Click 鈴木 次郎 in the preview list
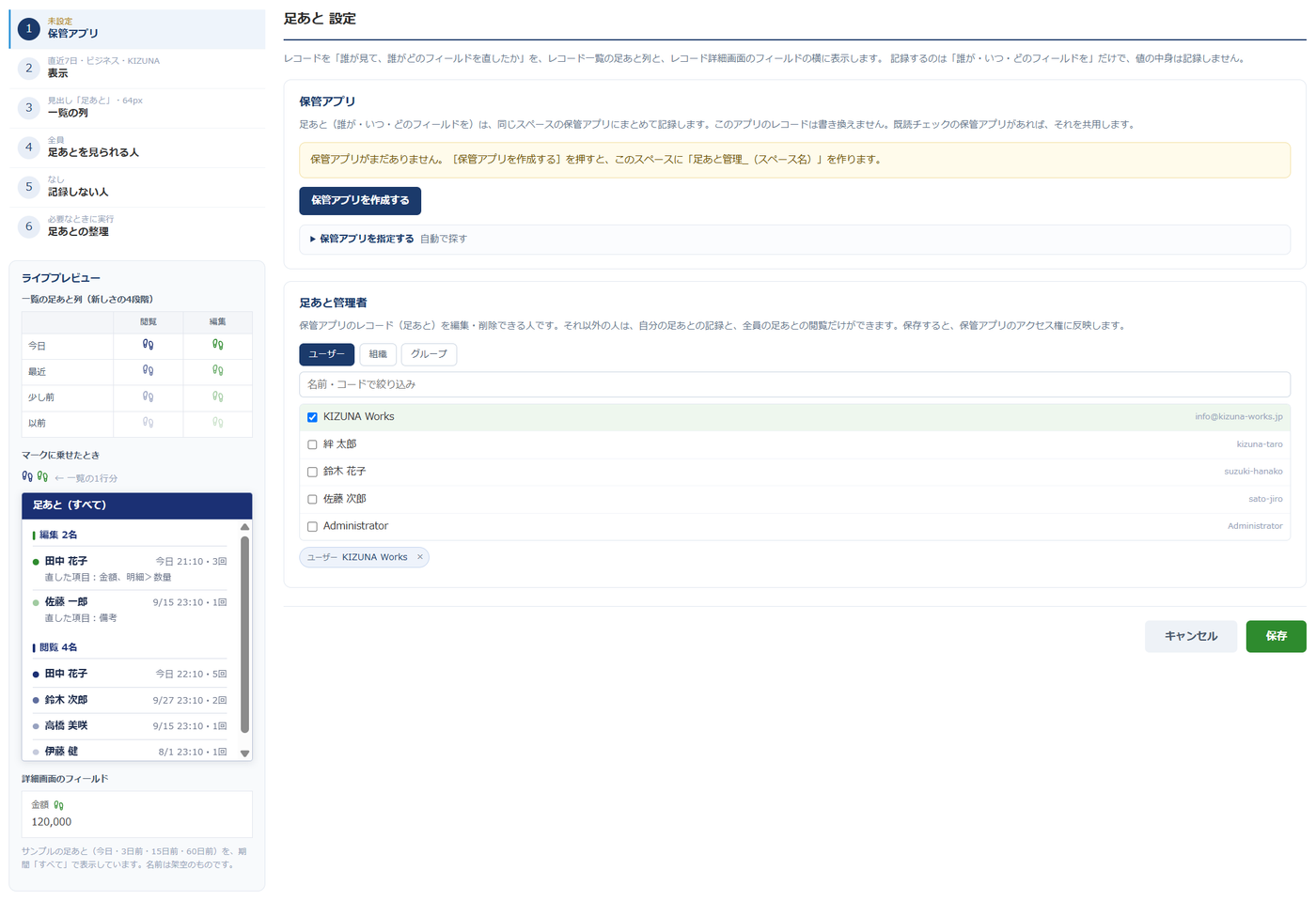This screenshot has height=901, width=1316. (x=66, y=700)
